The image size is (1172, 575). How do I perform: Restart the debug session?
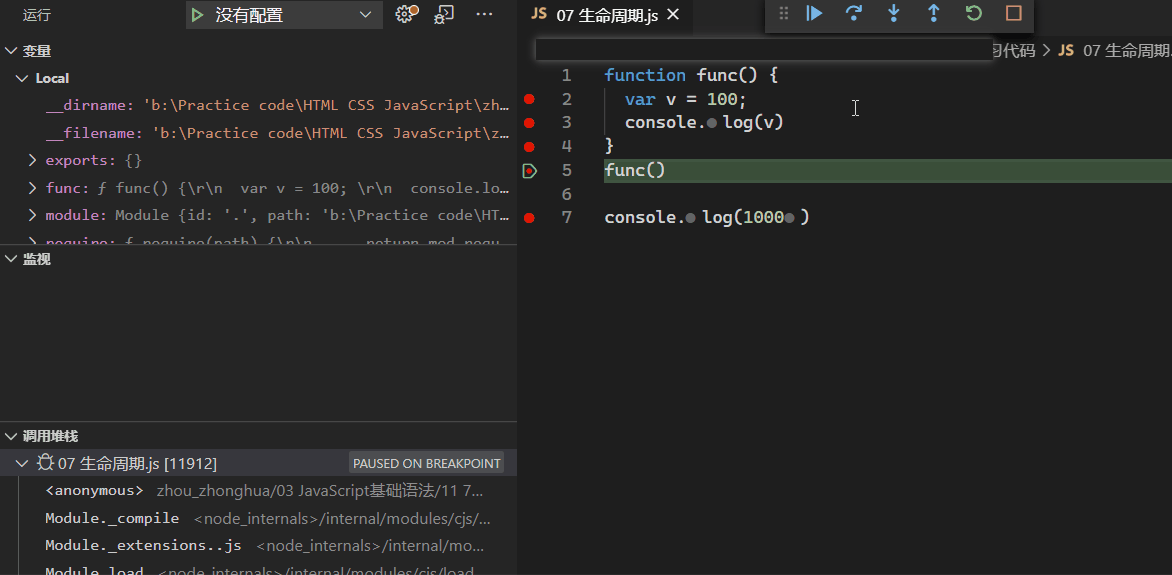pyautogui.click(x=974, y=14)
